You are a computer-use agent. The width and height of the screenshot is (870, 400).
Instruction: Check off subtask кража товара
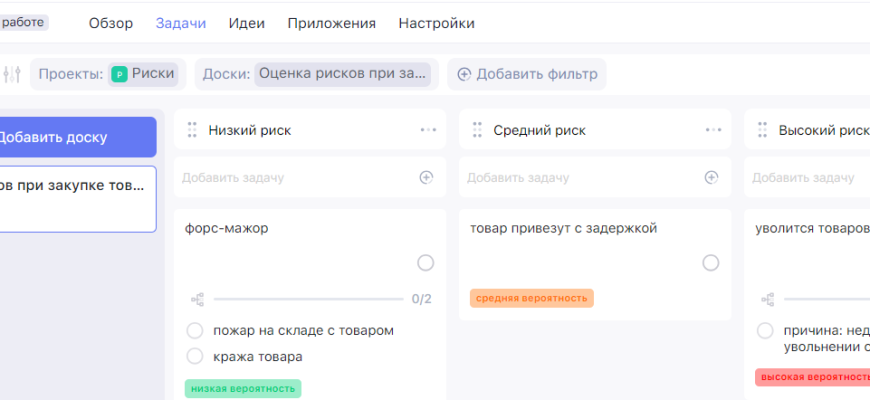coord(195,356)
